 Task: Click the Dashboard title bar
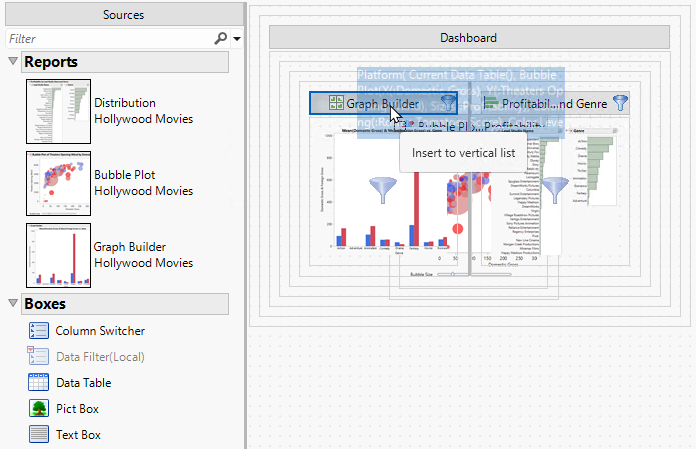[469, 38]
